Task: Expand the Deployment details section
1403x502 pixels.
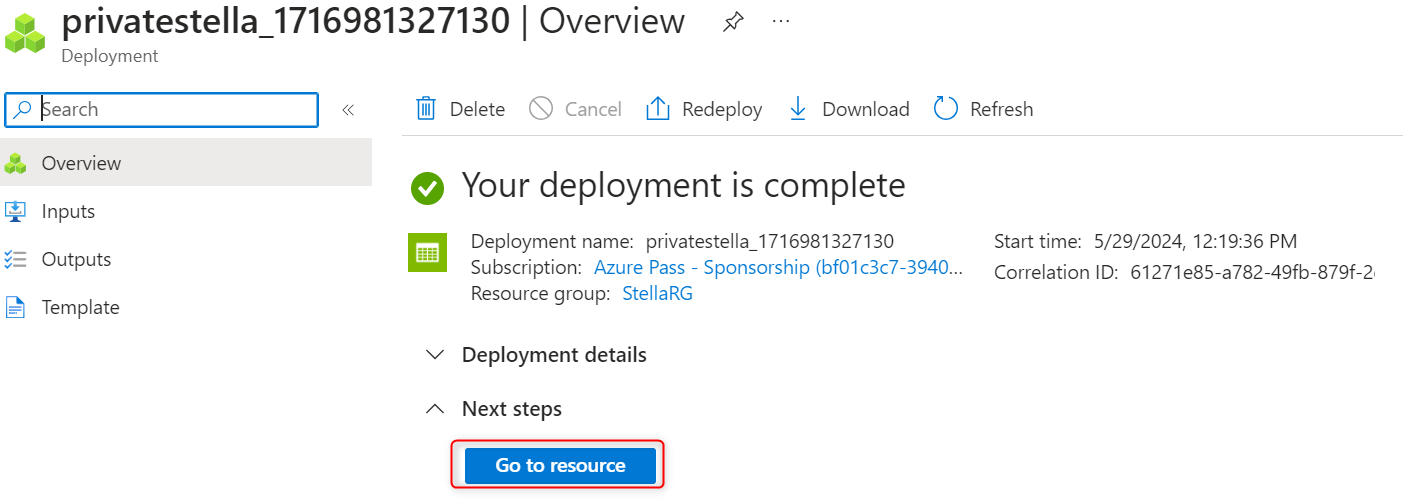Action: 434,355
